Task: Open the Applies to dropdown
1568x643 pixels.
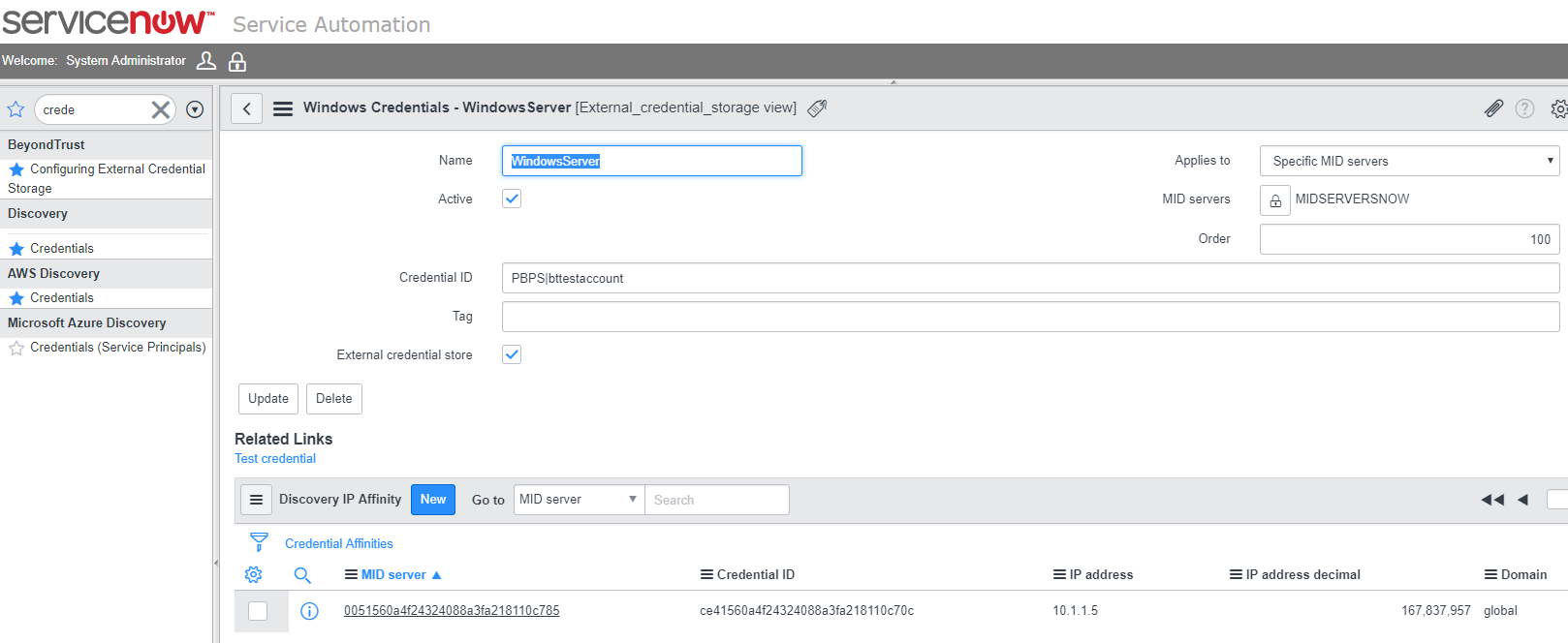Action: pos(1409,161)
